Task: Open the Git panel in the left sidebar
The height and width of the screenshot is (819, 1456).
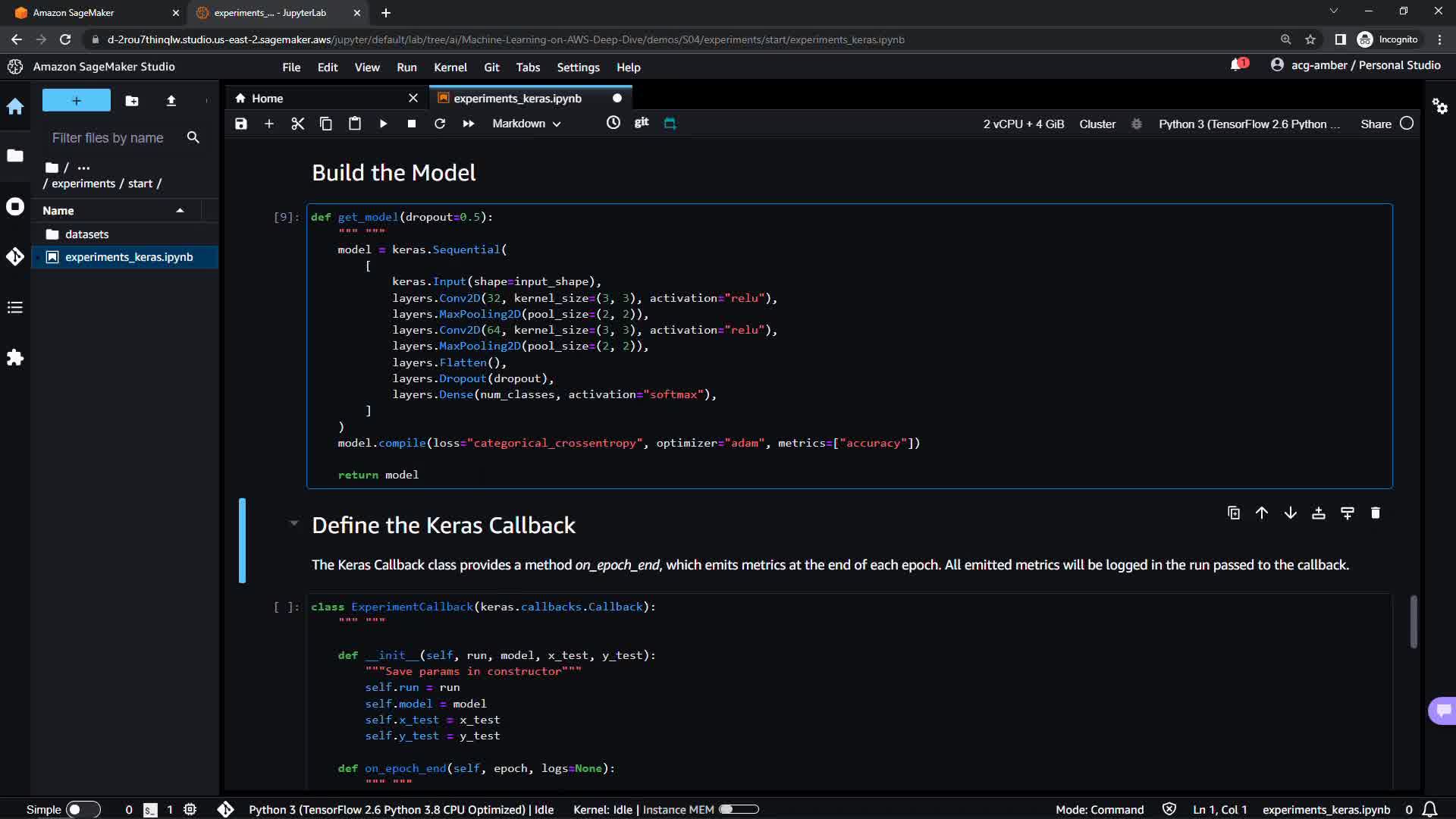Action: pyautogui.click(x=15, y=257)
